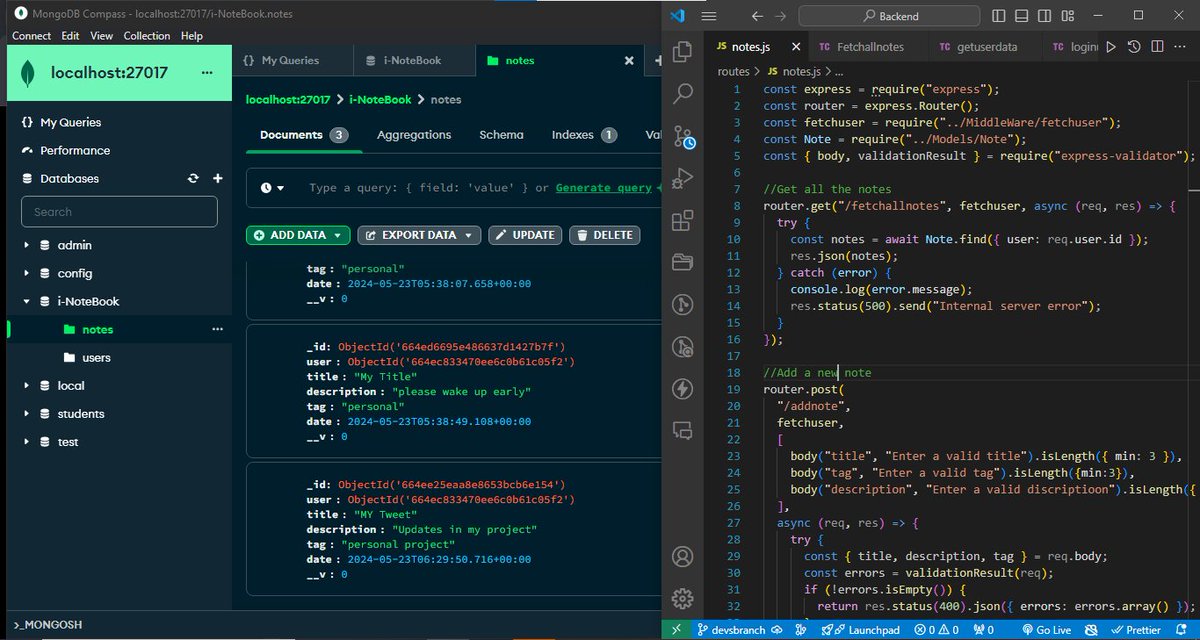Expand the config database

pyautogui.click(x=27, y=273)
